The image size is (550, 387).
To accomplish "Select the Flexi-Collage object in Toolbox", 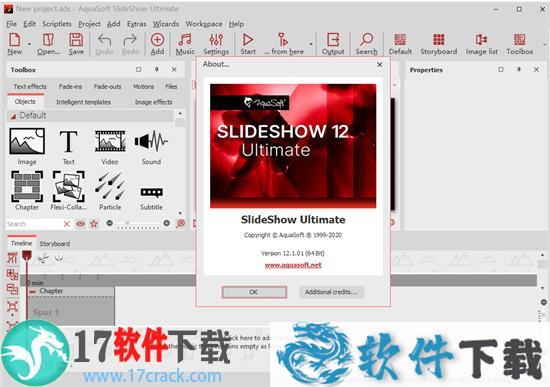I will tap(68, 191).
